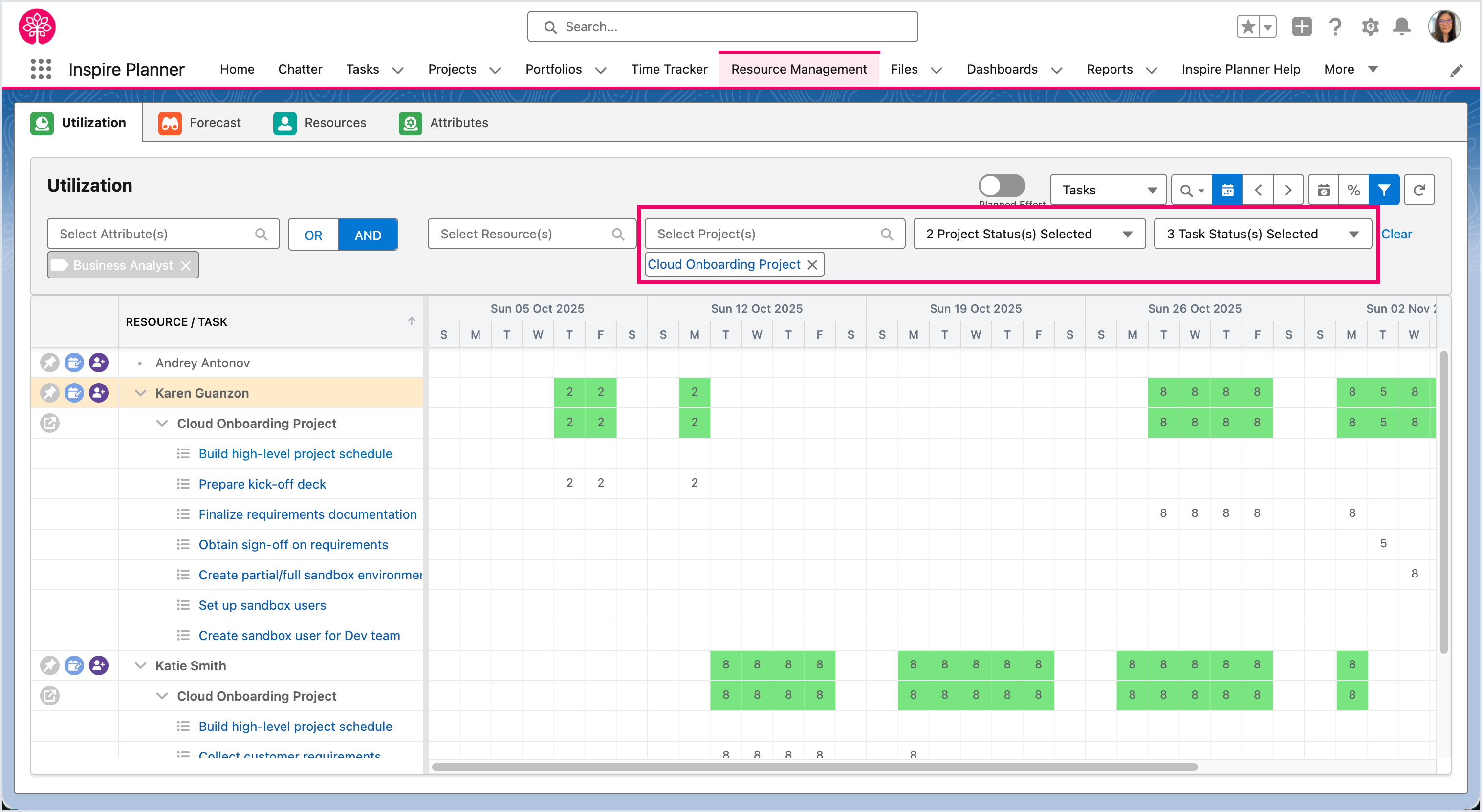Open Cloud Onboarding Project external link icon
Screen dimensions: 1482x812
(49, 423)
